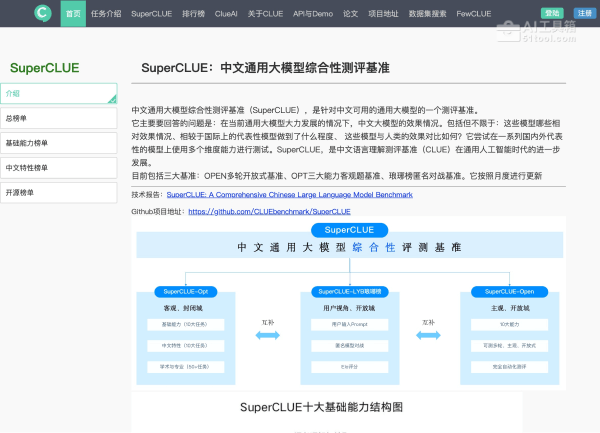Open API与Demo in the navigation bar
Viewport: 600px width, 433px height.
click(315, 14)
